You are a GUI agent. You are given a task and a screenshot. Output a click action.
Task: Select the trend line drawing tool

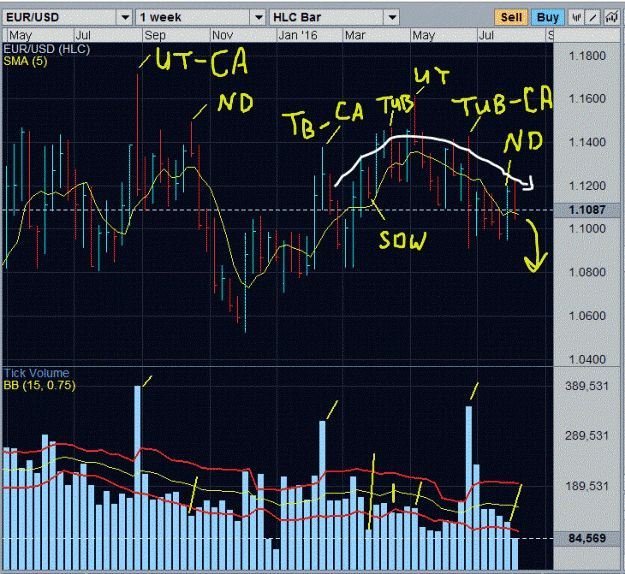click(x=594, y=18)
